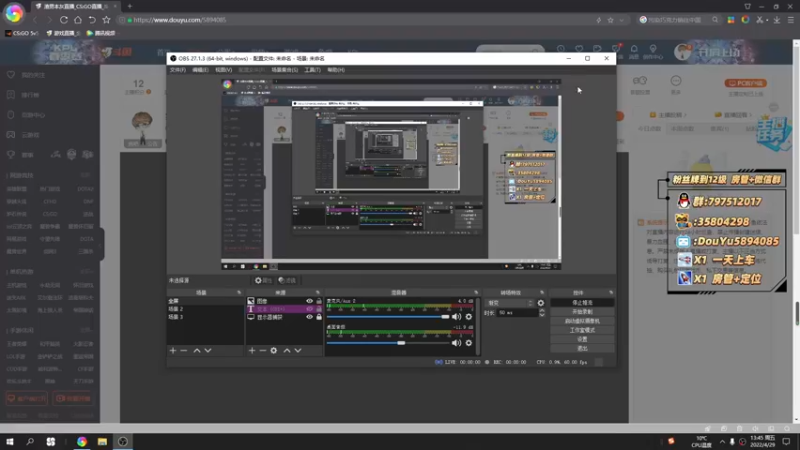800x450 pixels.
Task: Move source down in the Sources panel
Action: pos(298,351)
